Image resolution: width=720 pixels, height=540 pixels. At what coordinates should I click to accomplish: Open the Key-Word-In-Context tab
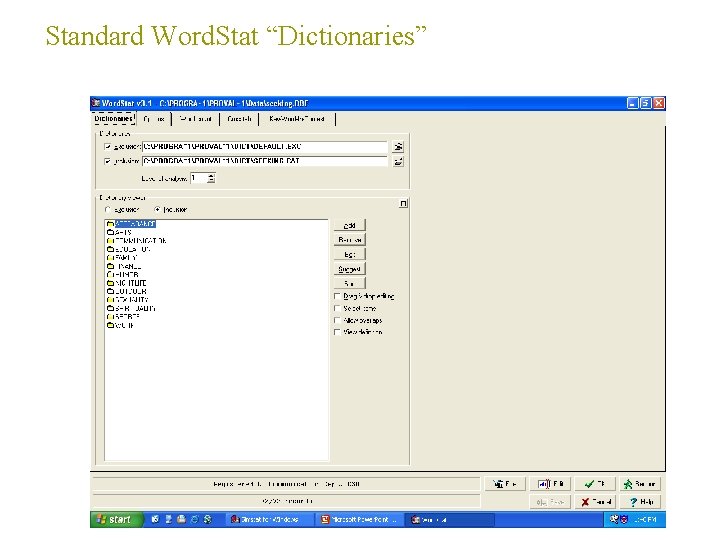tap(297, 119)
